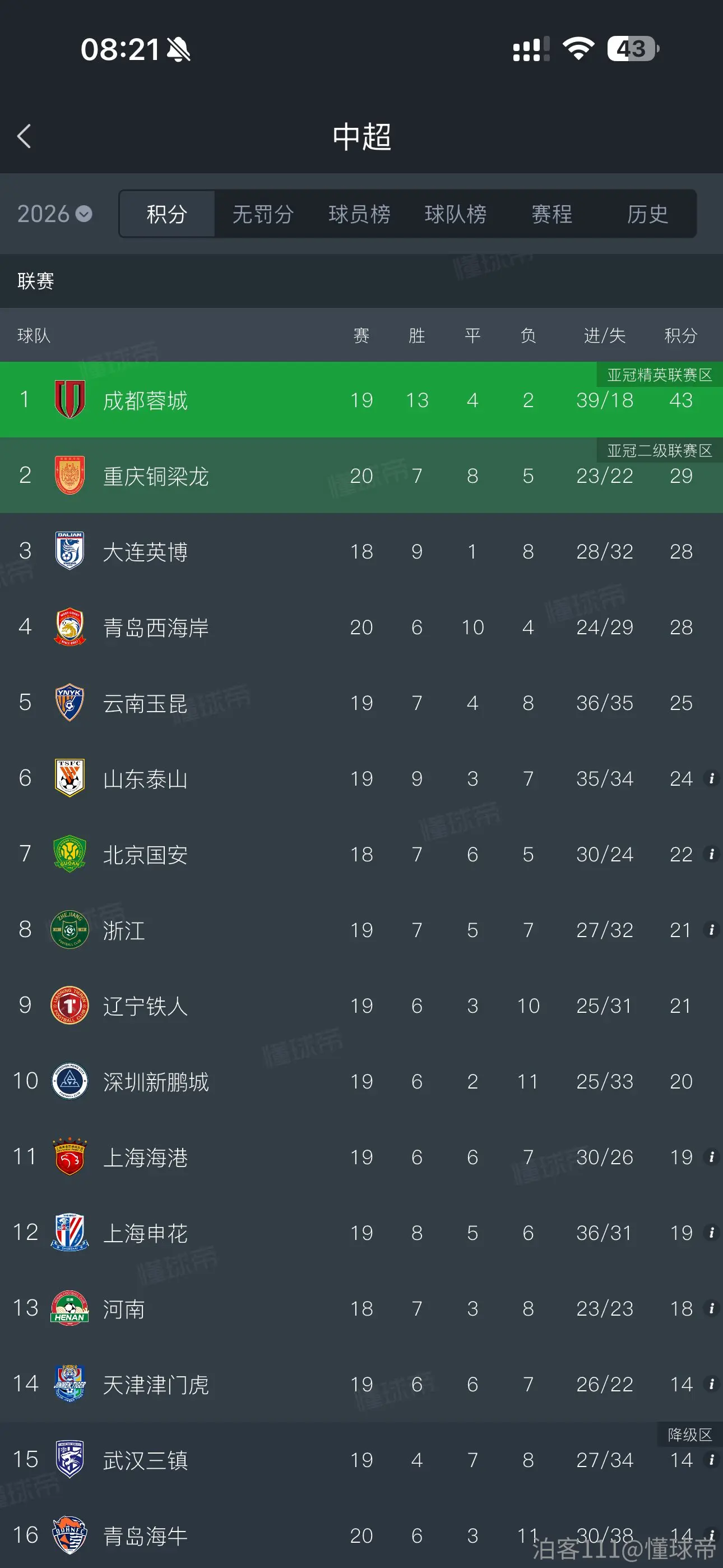Tap the 上海申花 team badge

tap(70, 1232)
